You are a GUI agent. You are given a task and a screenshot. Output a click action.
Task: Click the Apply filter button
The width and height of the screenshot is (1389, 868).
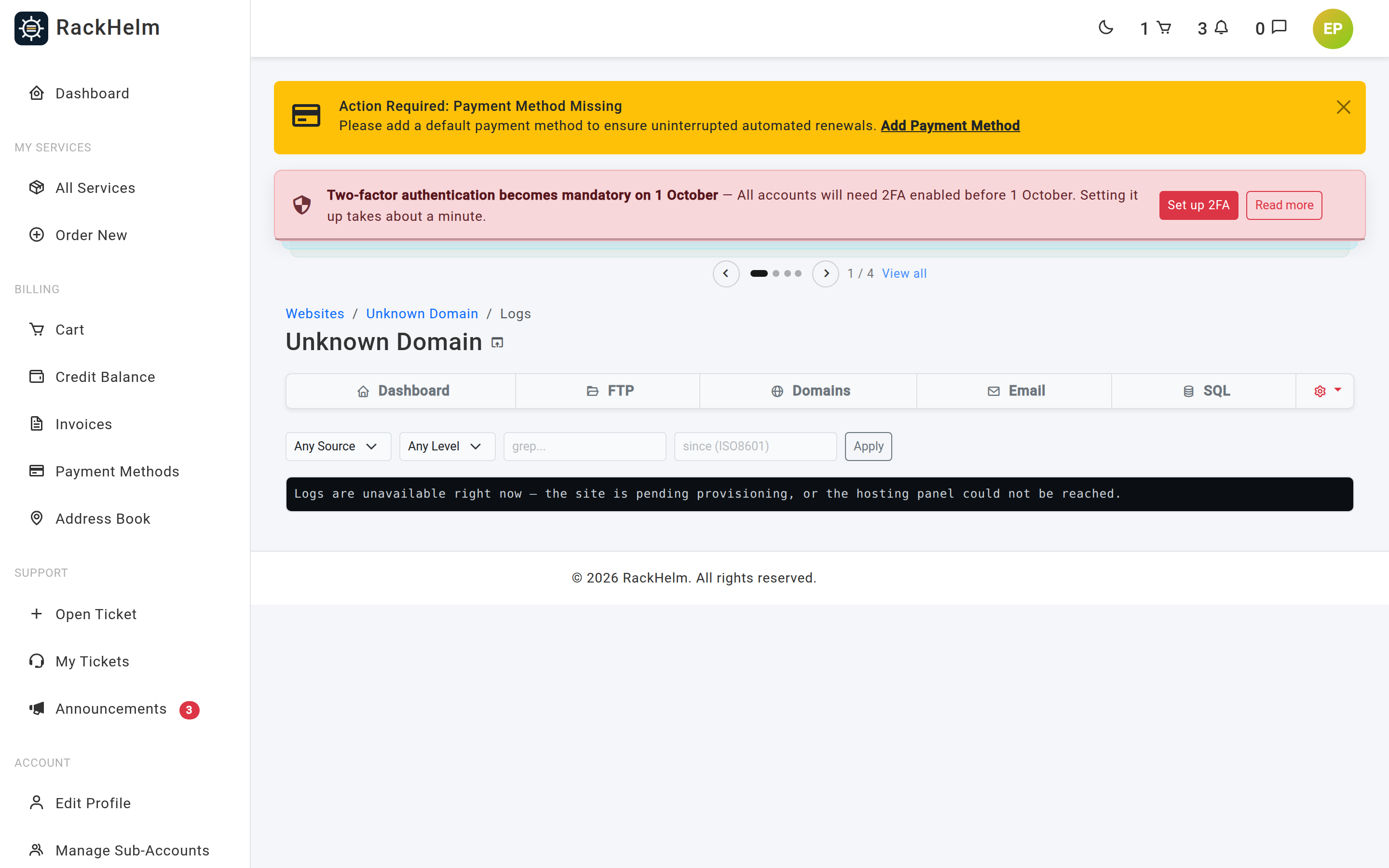tap(868, 446)
